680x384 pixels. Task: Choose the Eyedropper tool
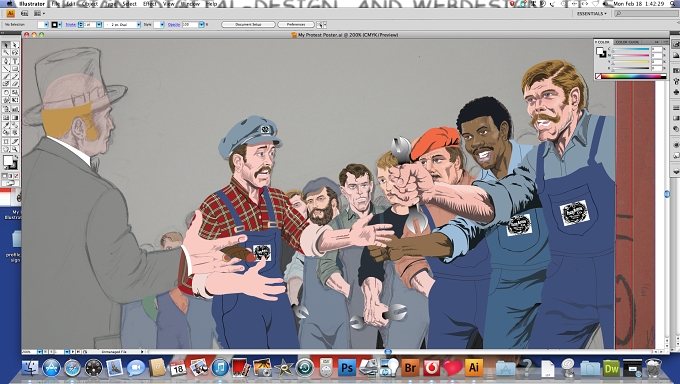tap(6, 125)
